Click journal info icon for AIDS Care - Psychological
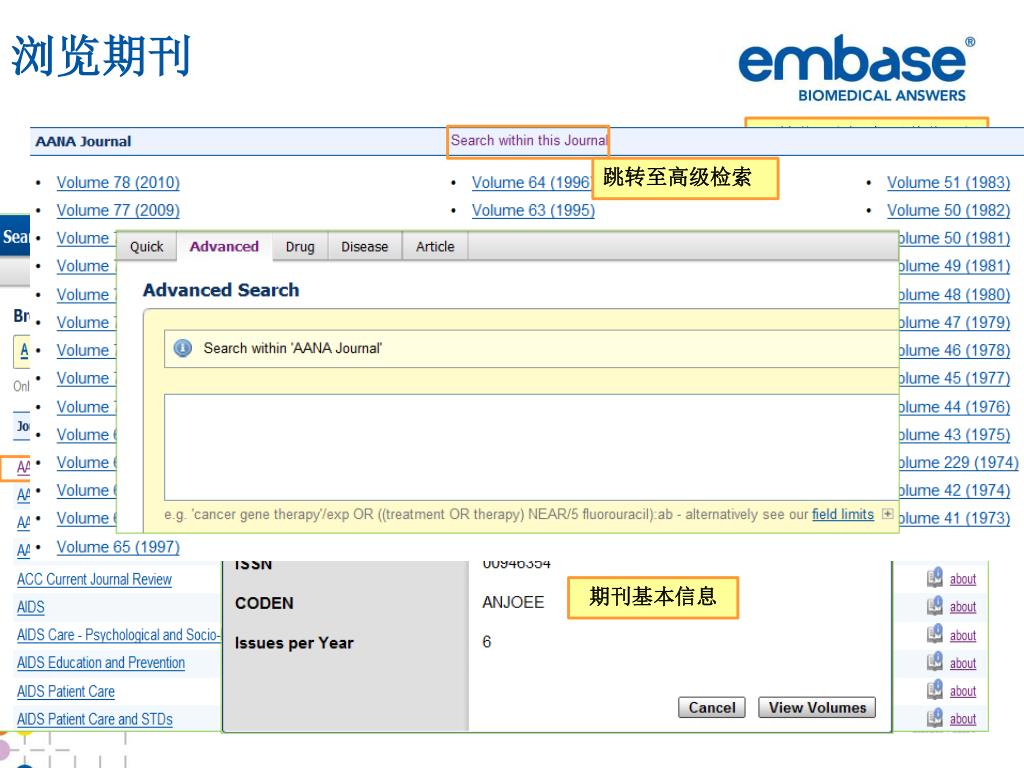1024x768 pixels. pyautogui.click(x=935, y=633)
